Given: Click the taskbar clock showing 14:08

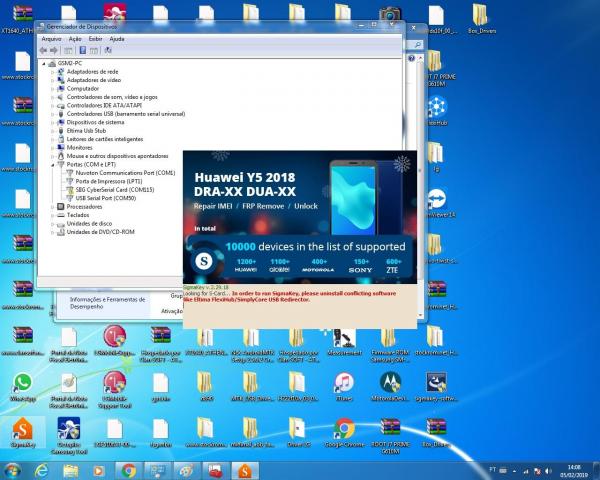Looking at the screenshot, I should pyautogui.click(x=574, y=471).
